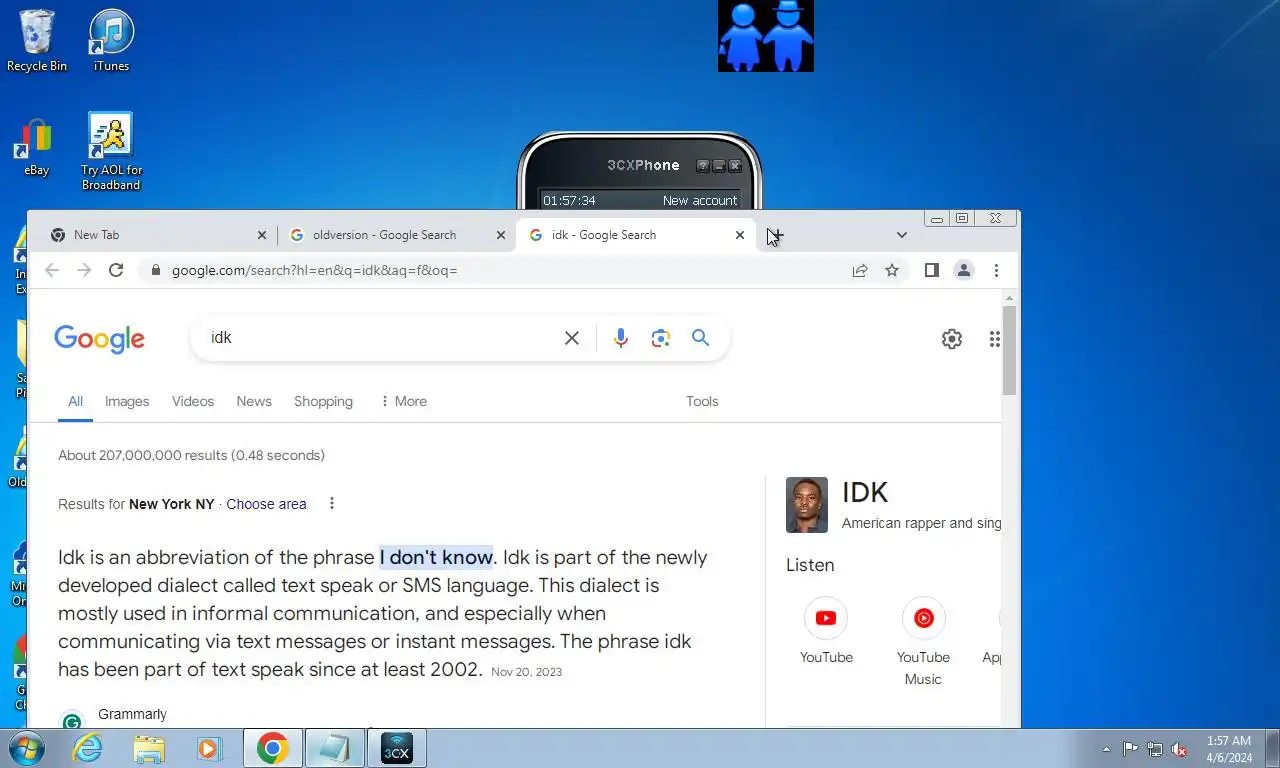Search by image with Lens icon
The height and width of the screenshot is (768, 1280).
(x=661, y=338)
